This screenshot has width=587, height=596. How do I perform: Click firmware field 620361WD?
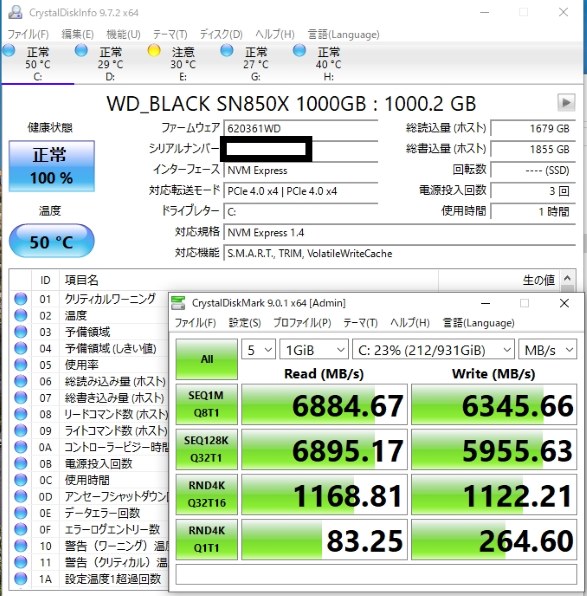[301, 128]
